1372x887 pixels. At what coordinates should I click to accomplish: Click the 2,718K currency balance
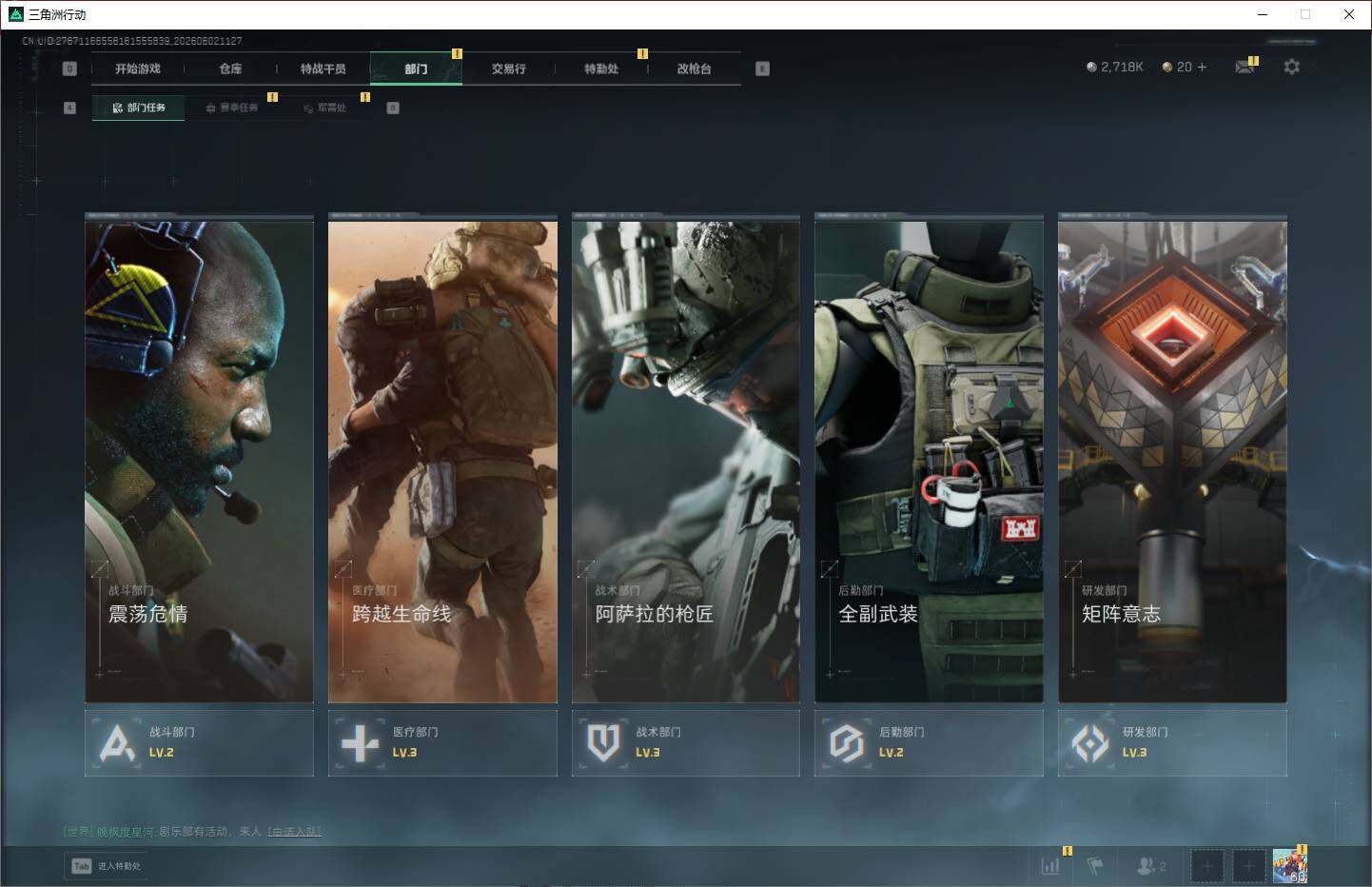pos(1122,67)
